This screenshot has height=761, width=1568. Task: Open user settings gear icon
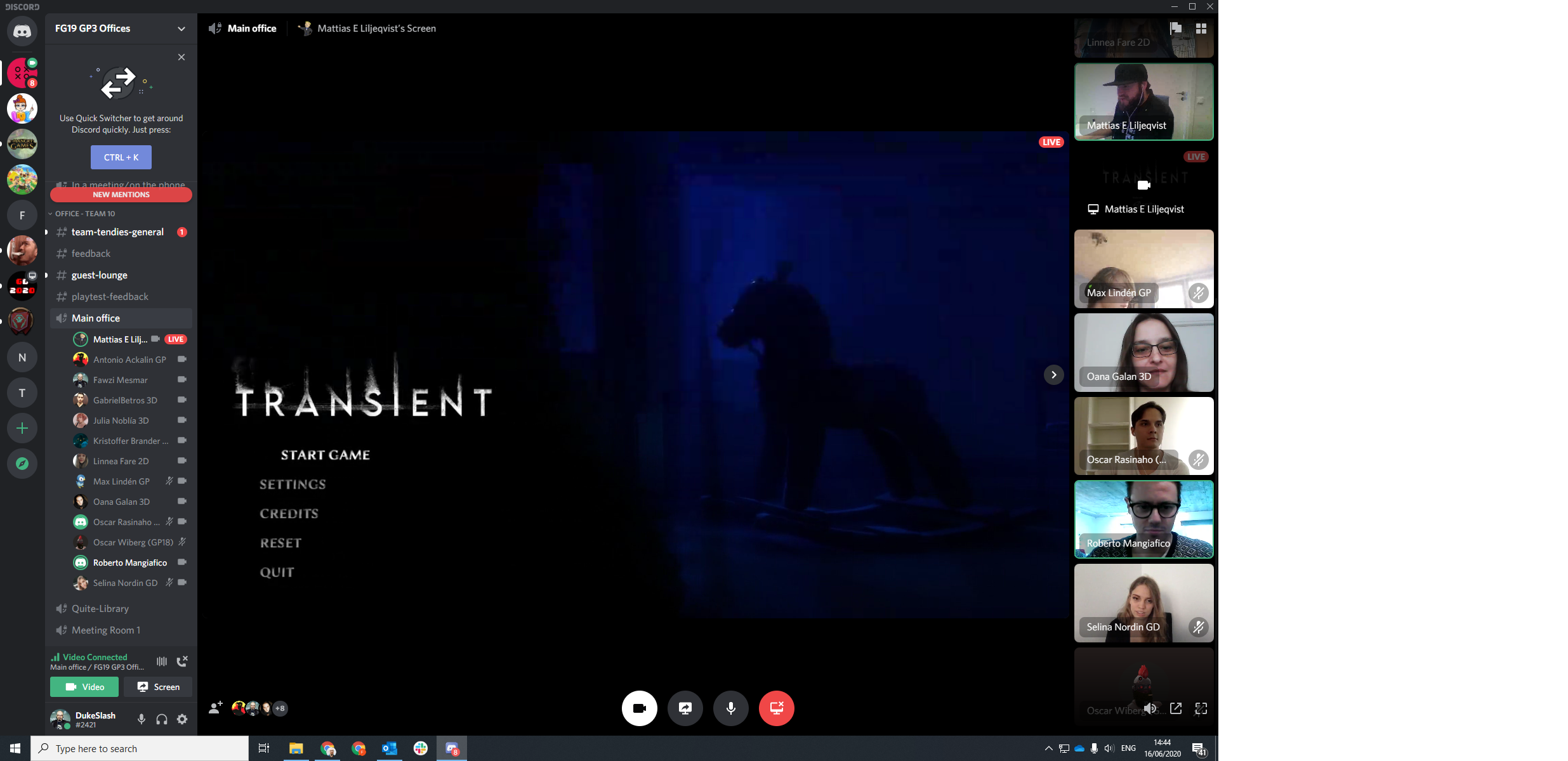coord(182,719)
